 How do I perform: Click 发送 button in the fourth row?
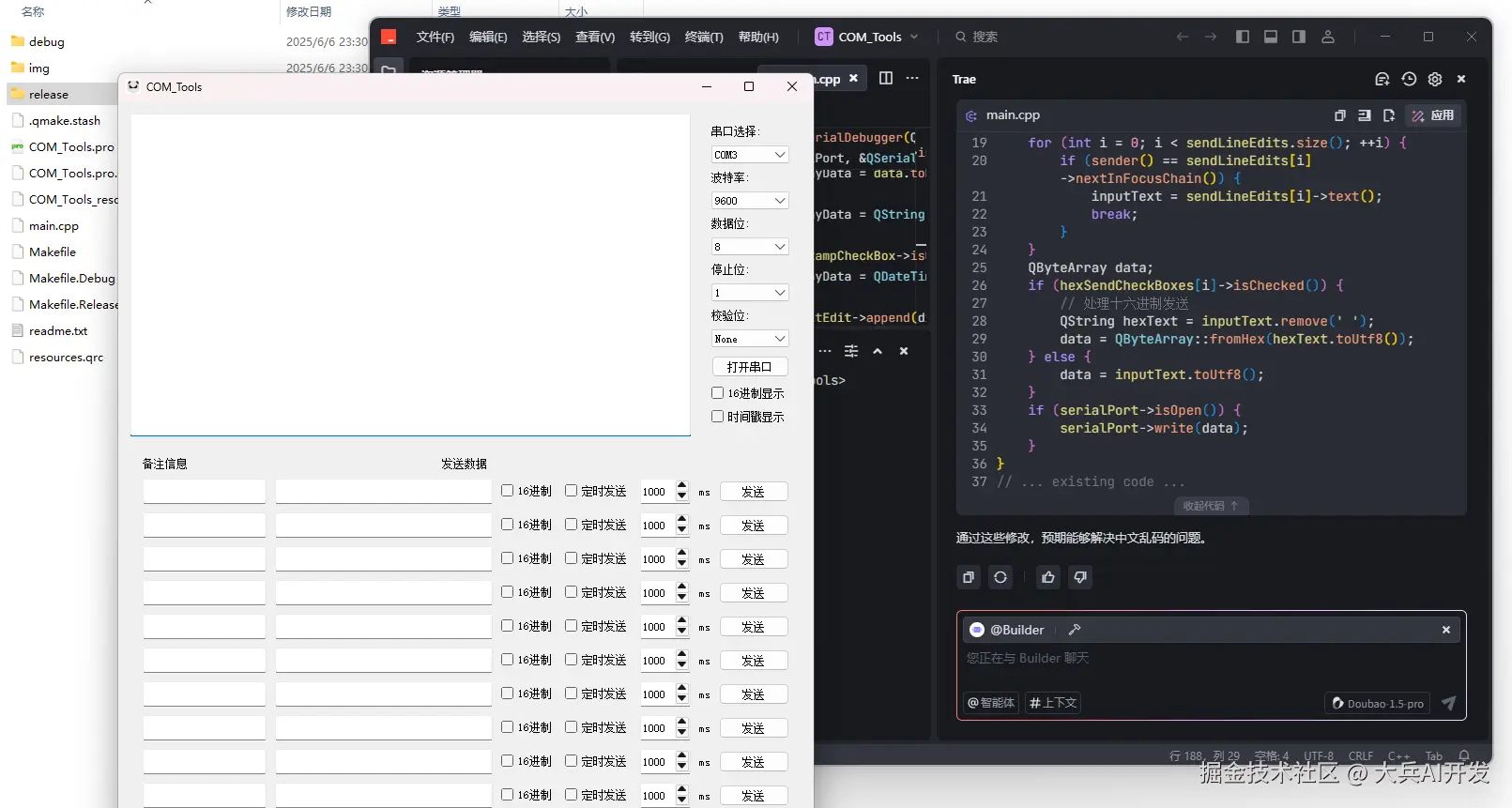tap(754, 593)
